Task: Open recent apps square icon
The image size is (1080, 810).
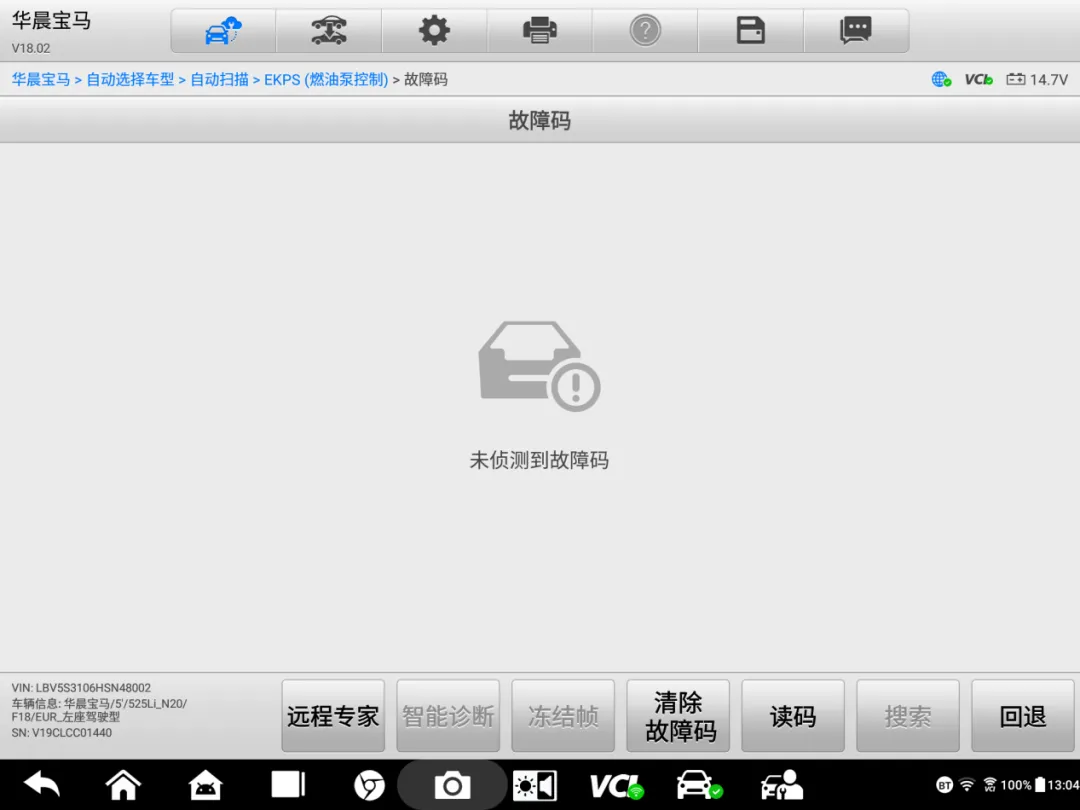Action: 288,785
